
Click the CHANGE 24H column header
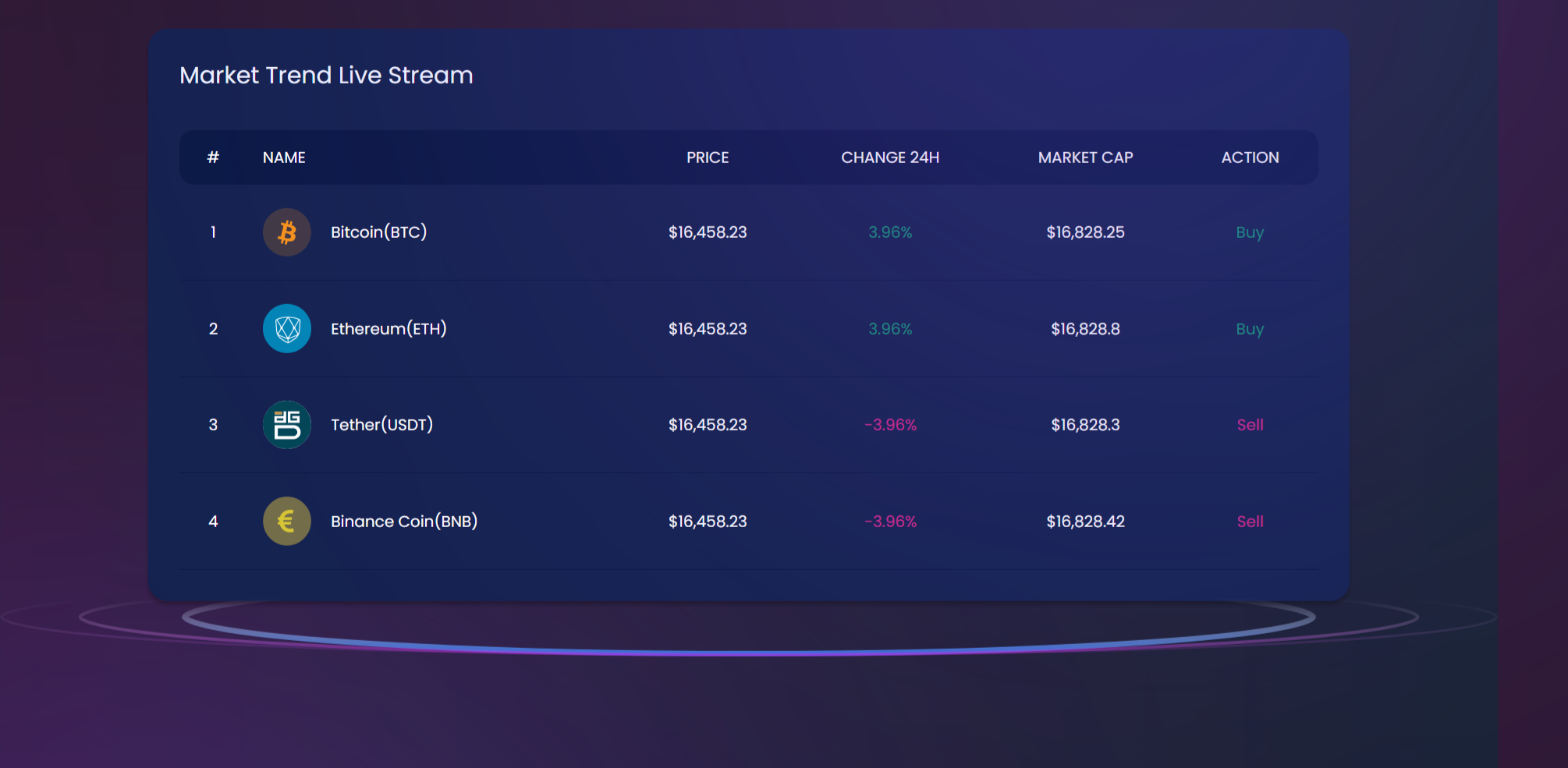point(890,157)
